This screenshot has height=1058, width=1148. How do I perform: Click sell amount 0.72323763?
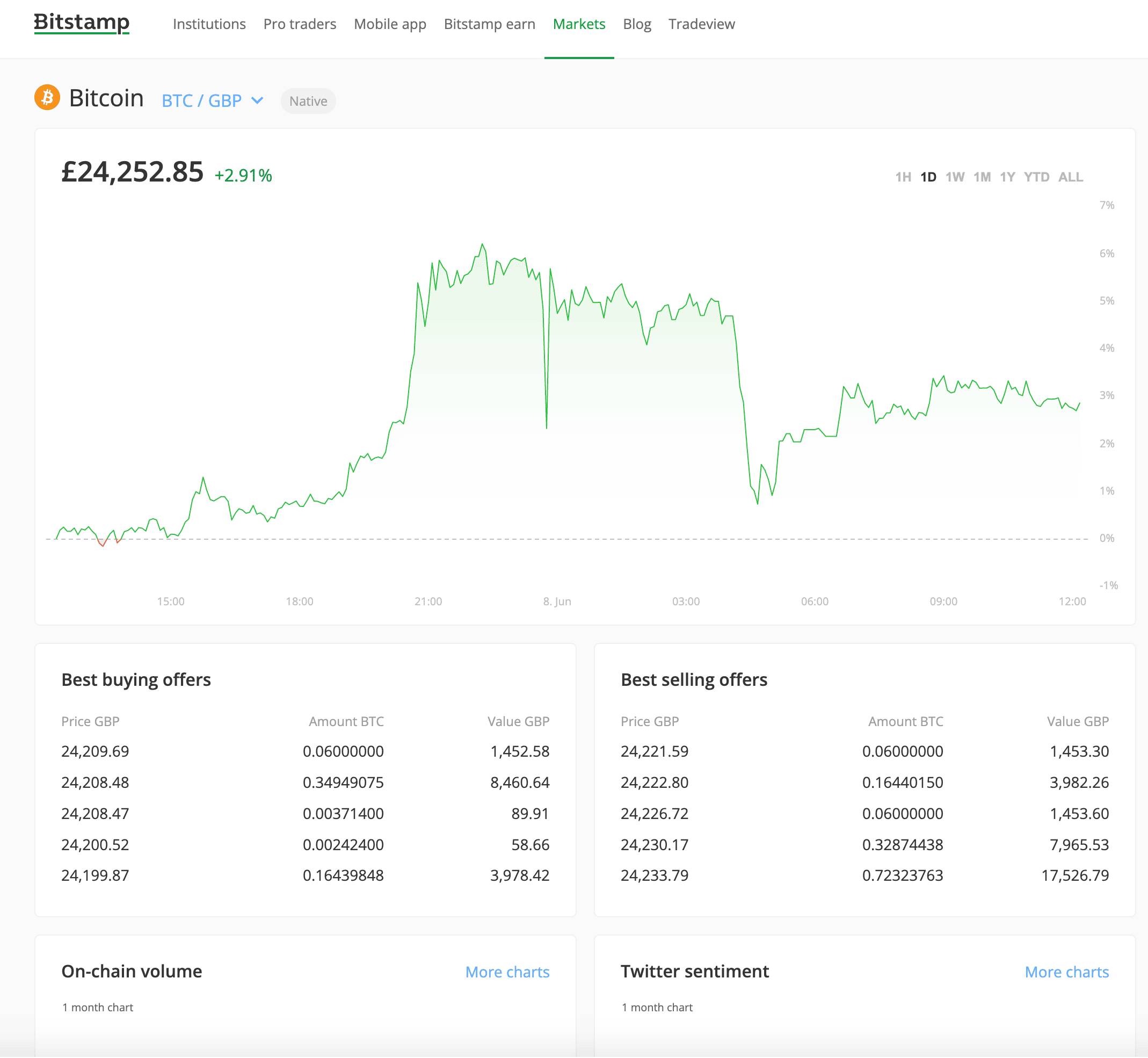pos(903,875)
